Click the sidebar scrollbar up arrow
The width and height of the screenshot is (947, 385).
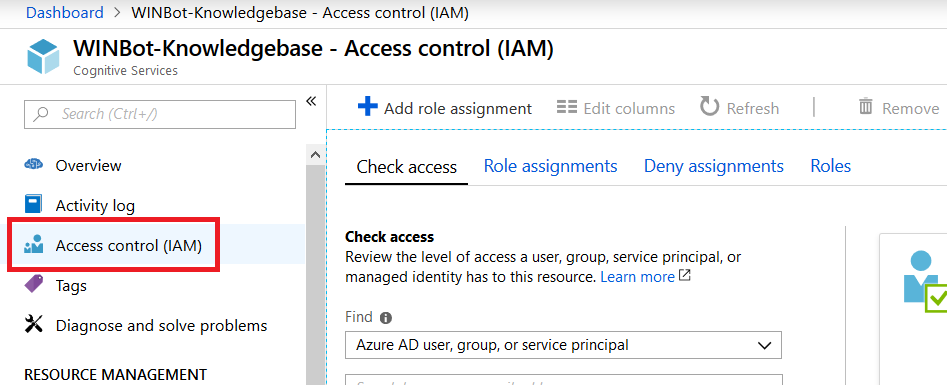[x=315, y=155]
